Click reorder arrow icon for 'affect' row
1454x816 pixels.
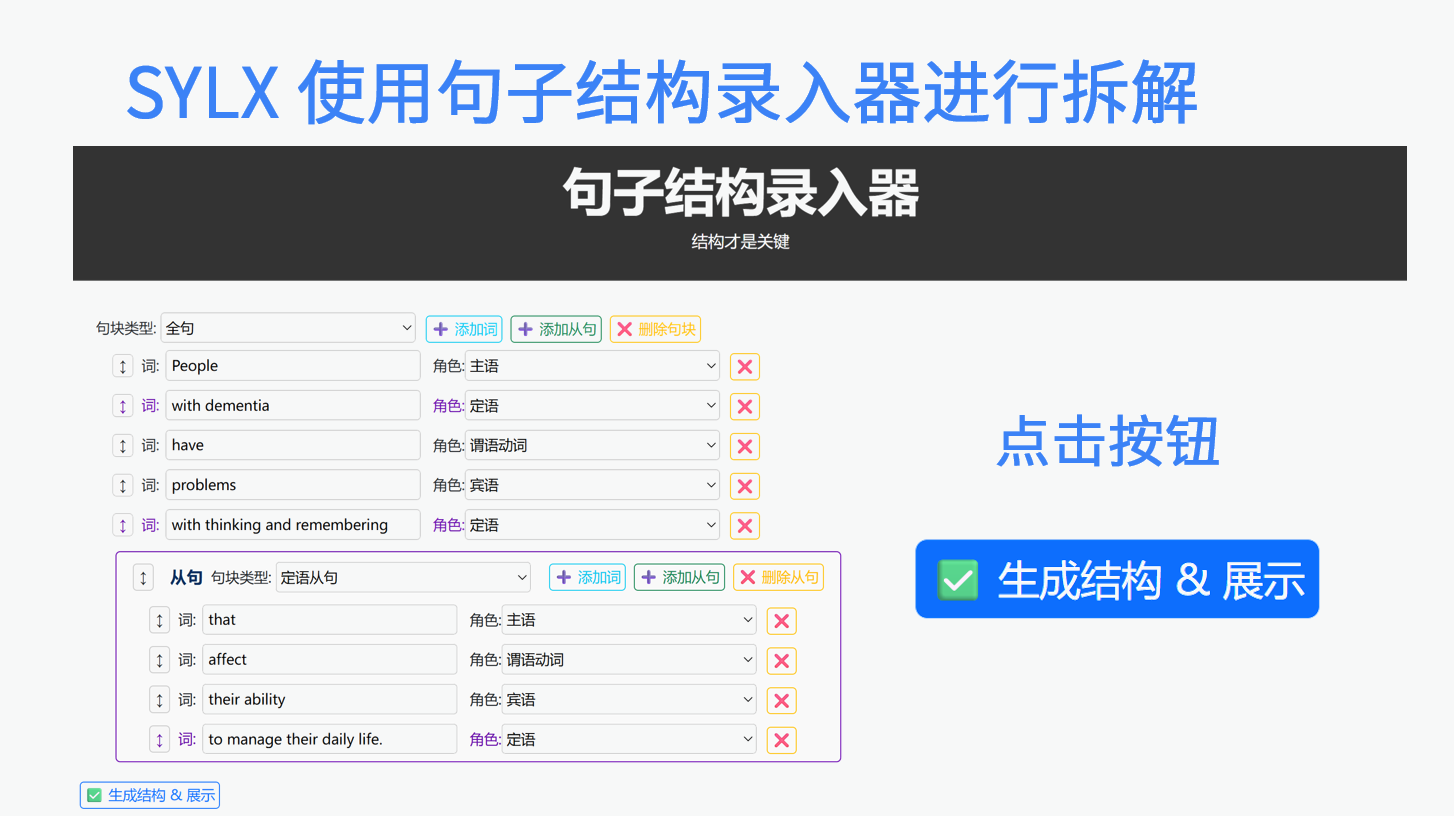point(160,660)
